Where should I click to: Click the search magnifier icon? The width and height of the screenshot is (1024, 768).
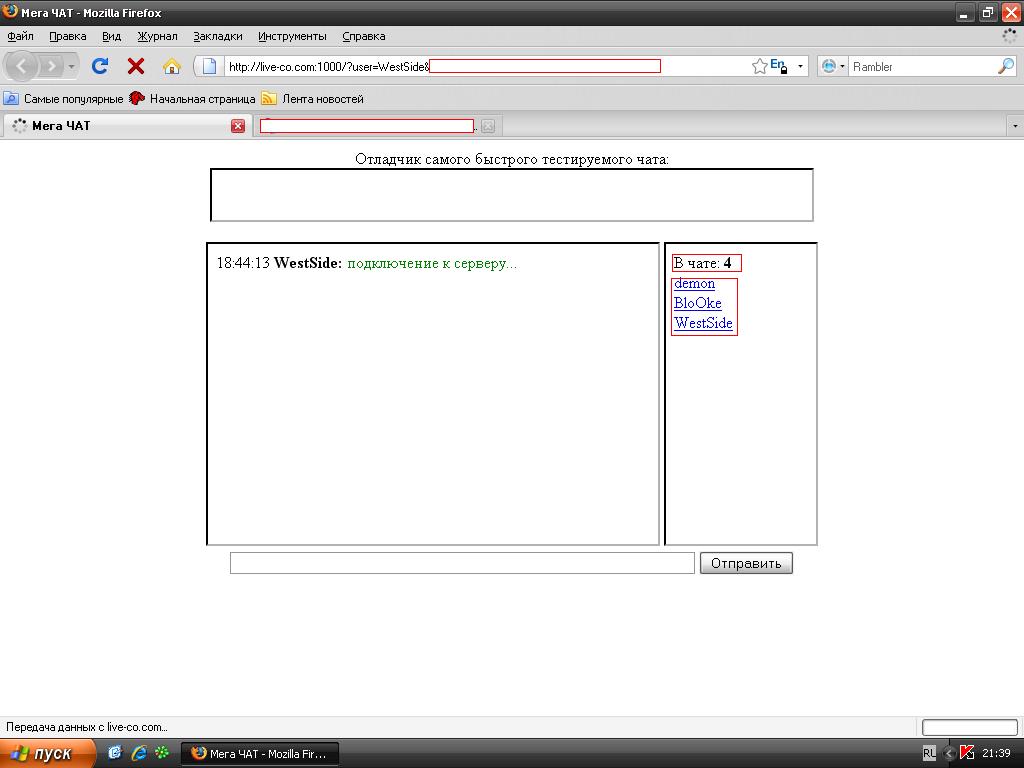click(1005, 66)
